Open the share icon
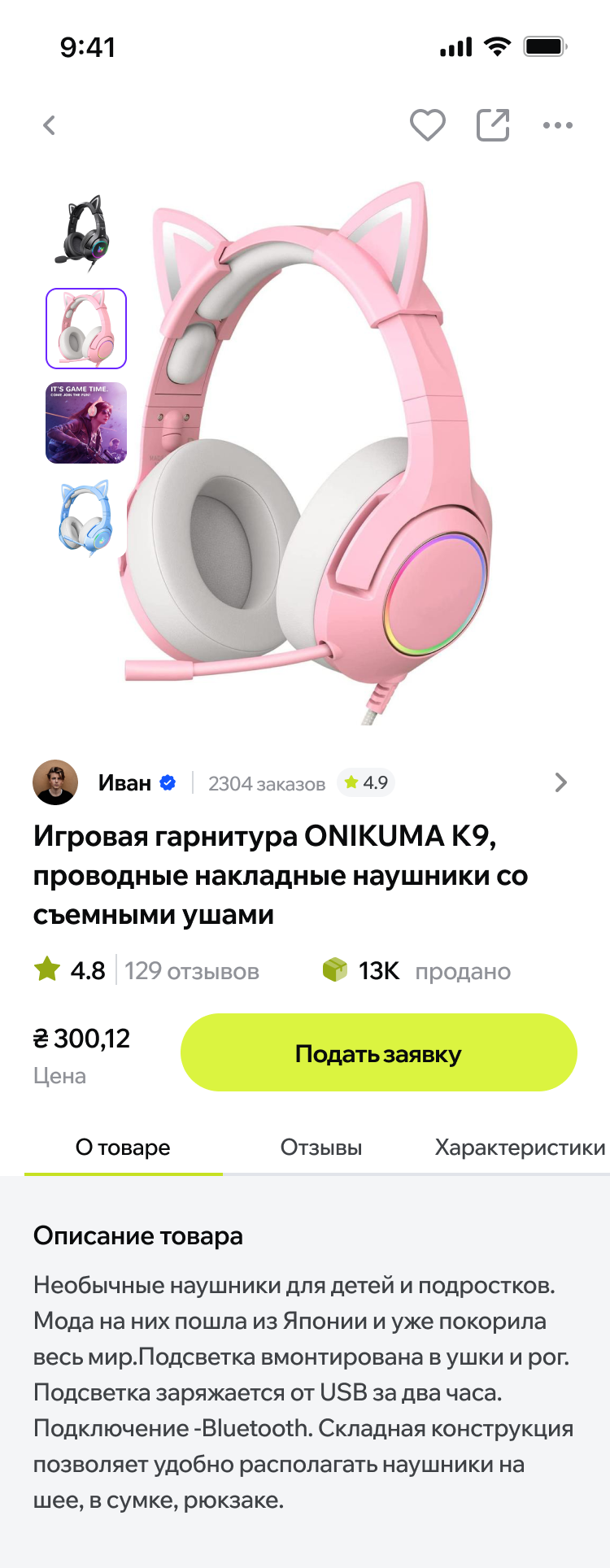This screenshot has height=1568, width=610. coord(493,125)
